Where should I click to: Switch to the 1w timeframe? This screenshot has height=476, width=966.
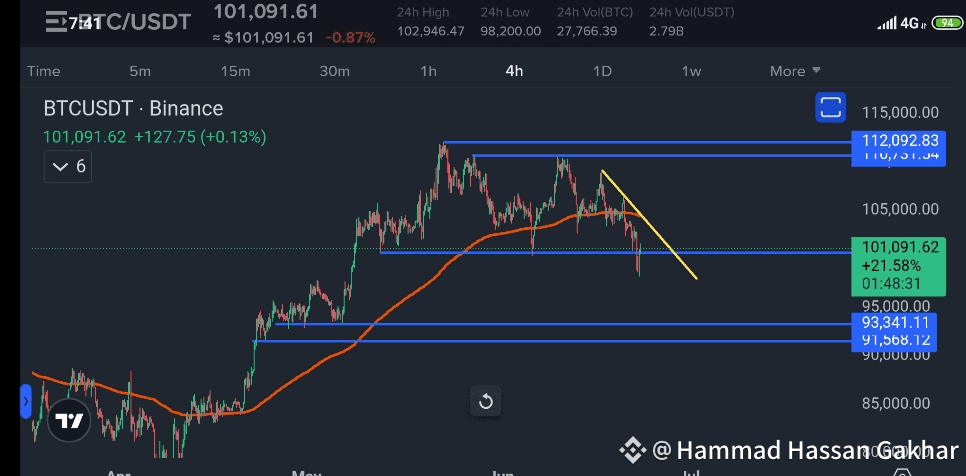pyautogui.click(x=691, y=71)
